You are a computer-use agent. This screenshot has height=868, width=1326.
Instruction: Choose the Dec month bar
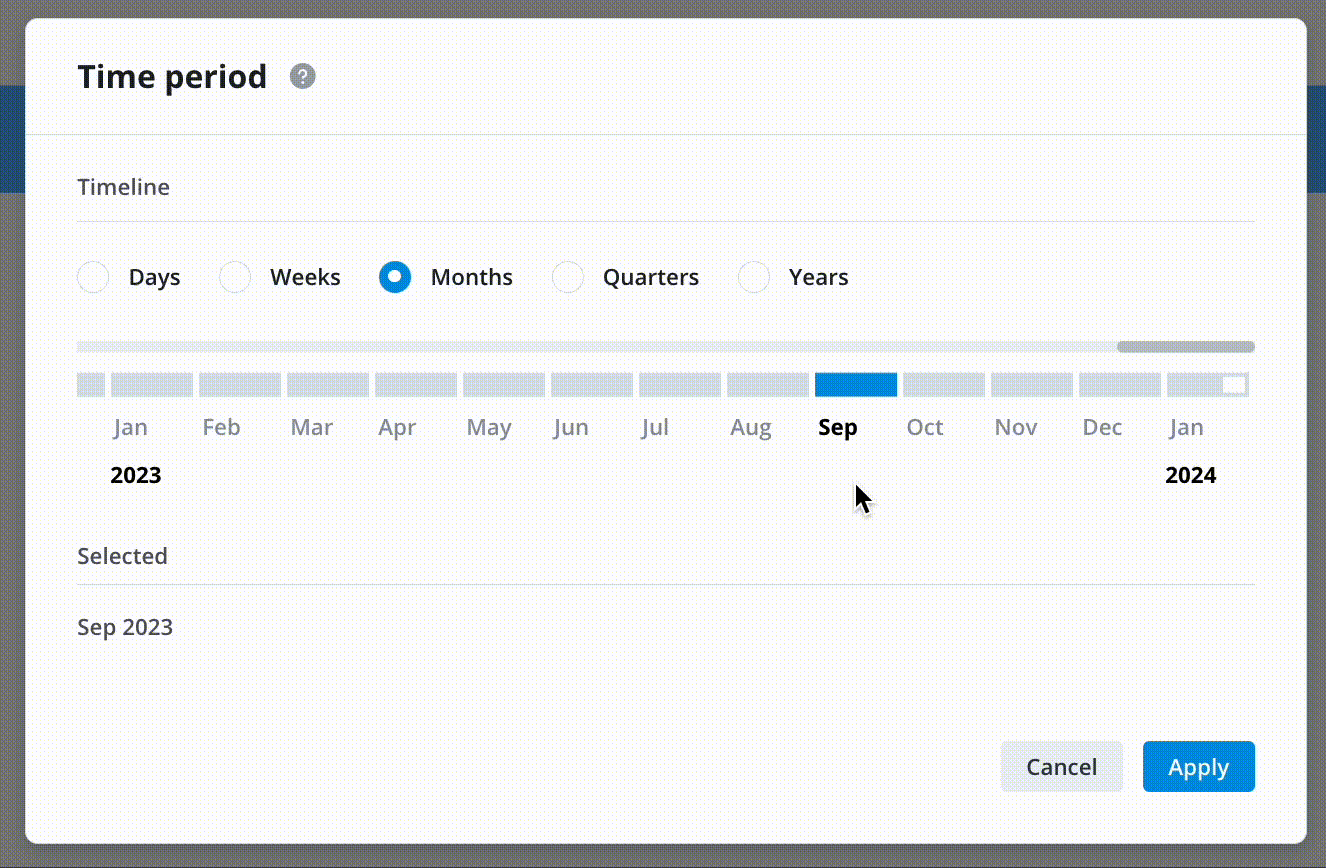point(1120,385)
